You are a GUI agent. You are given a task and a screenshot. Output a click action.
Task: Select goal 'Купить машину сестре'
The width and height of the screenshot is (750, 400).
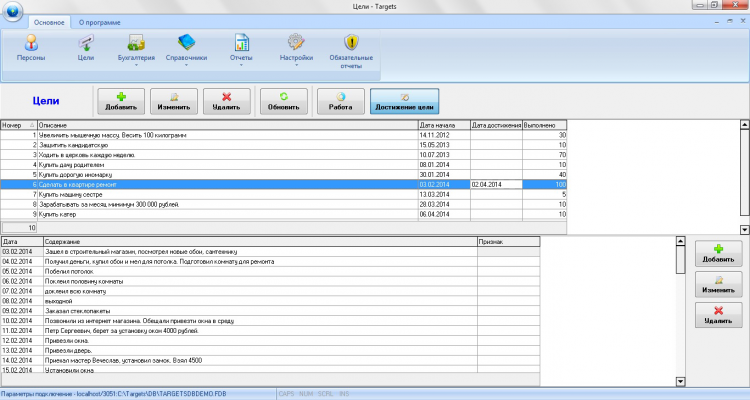tap(283, 195)
